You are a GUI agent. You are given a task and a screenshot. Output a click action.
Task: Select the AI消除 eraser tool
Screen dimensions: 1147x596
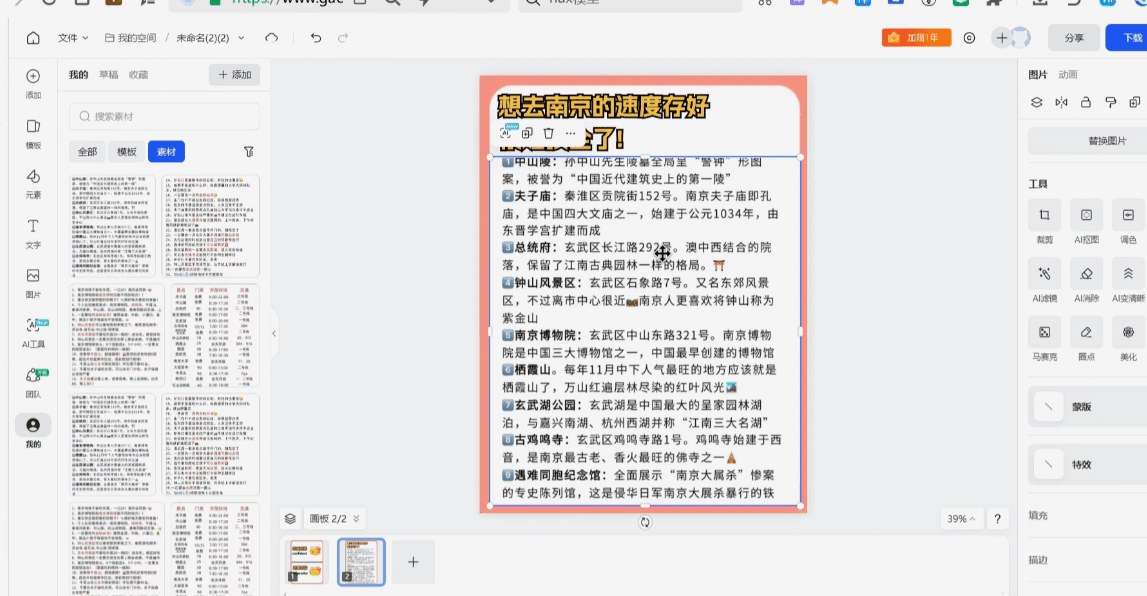click(1086, 280)
